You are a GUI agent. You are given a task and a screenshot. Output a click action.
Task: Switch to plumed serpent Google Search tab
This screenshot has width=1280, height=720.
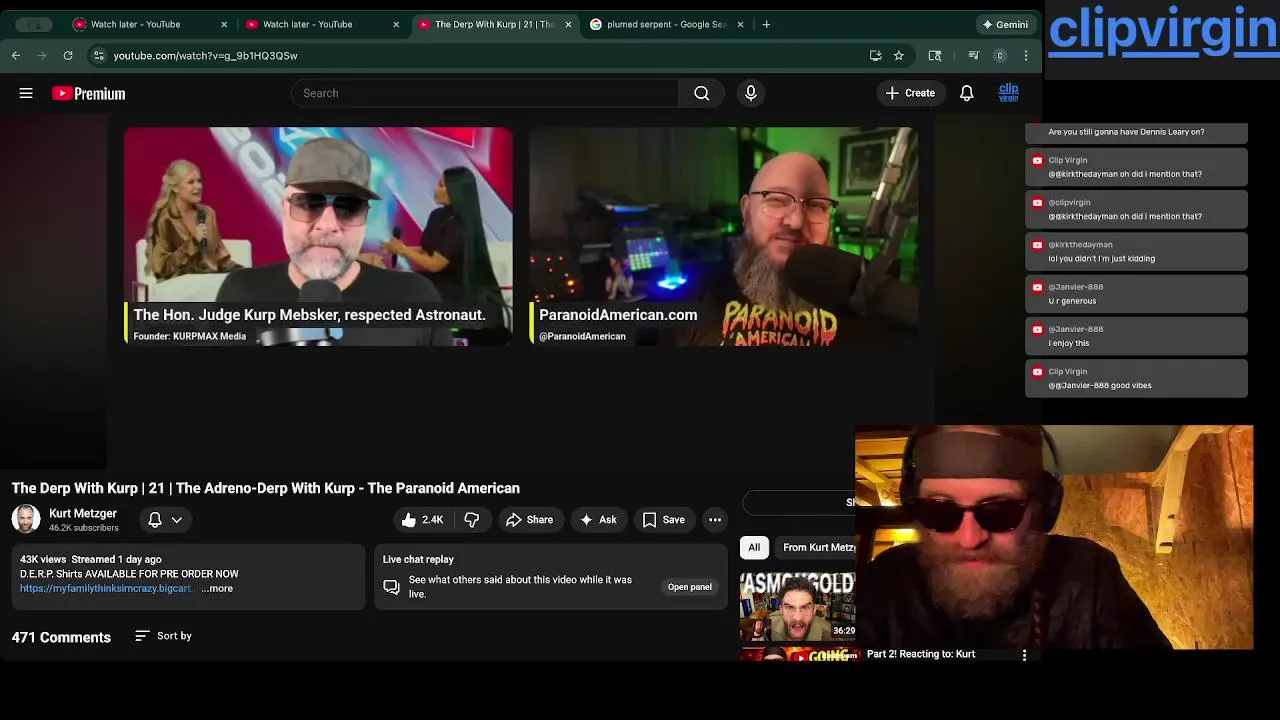coord(666,24)
